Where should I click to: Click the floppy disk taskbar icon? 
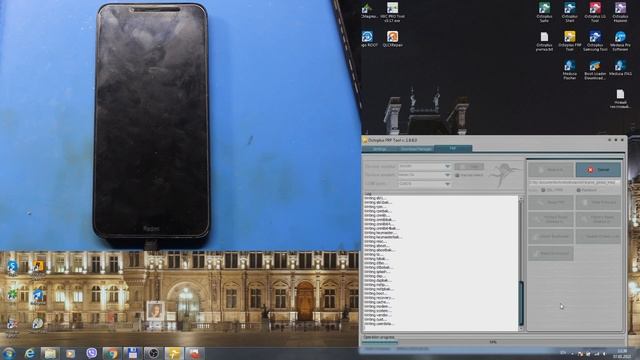(132, 353)
